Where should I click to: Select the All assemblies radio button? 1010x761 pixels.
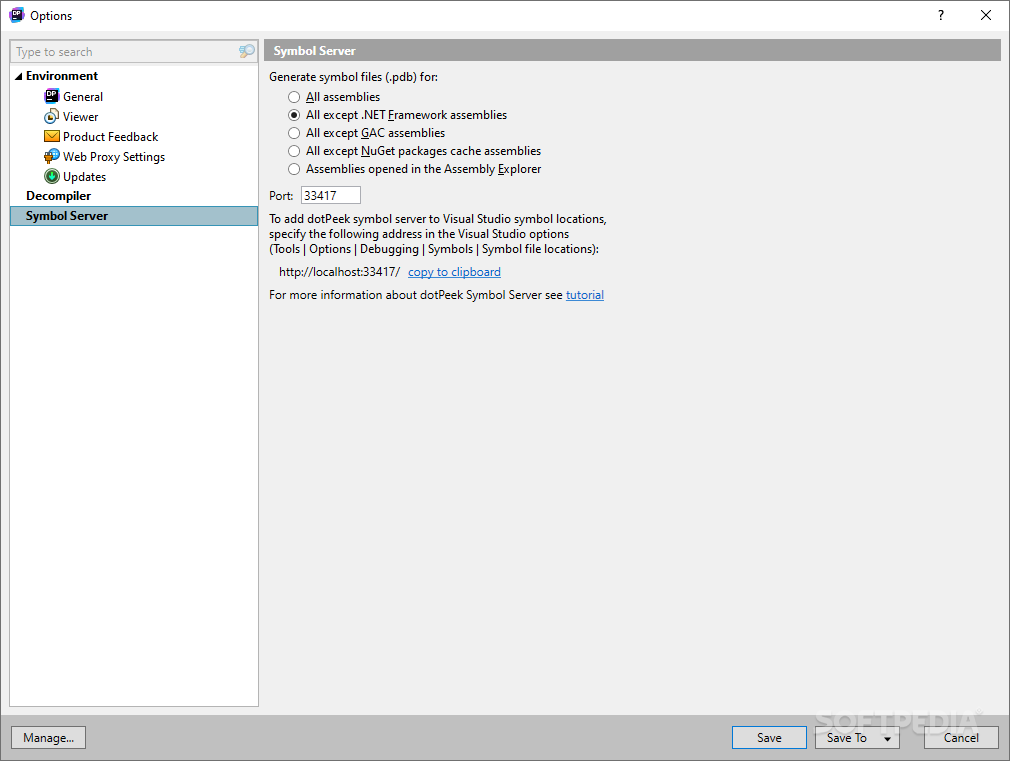pyautogui.click(x=294, y=97)
